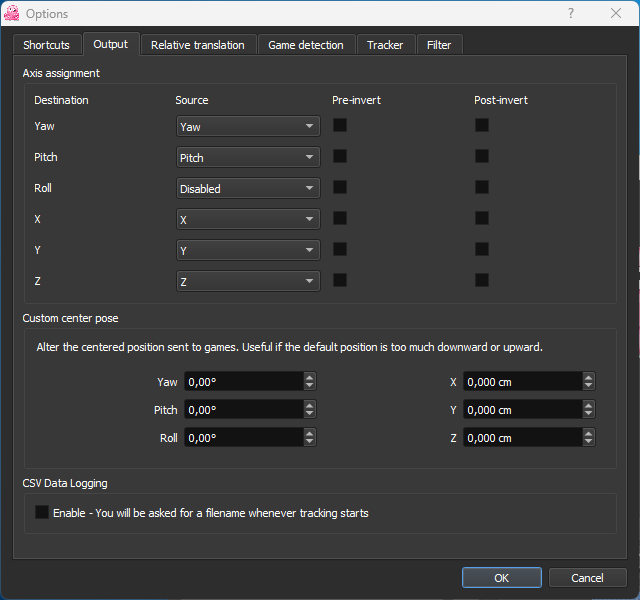Decrease Z center position with down arrow
The image size is (640, 600).
click(x=588, y=442)
